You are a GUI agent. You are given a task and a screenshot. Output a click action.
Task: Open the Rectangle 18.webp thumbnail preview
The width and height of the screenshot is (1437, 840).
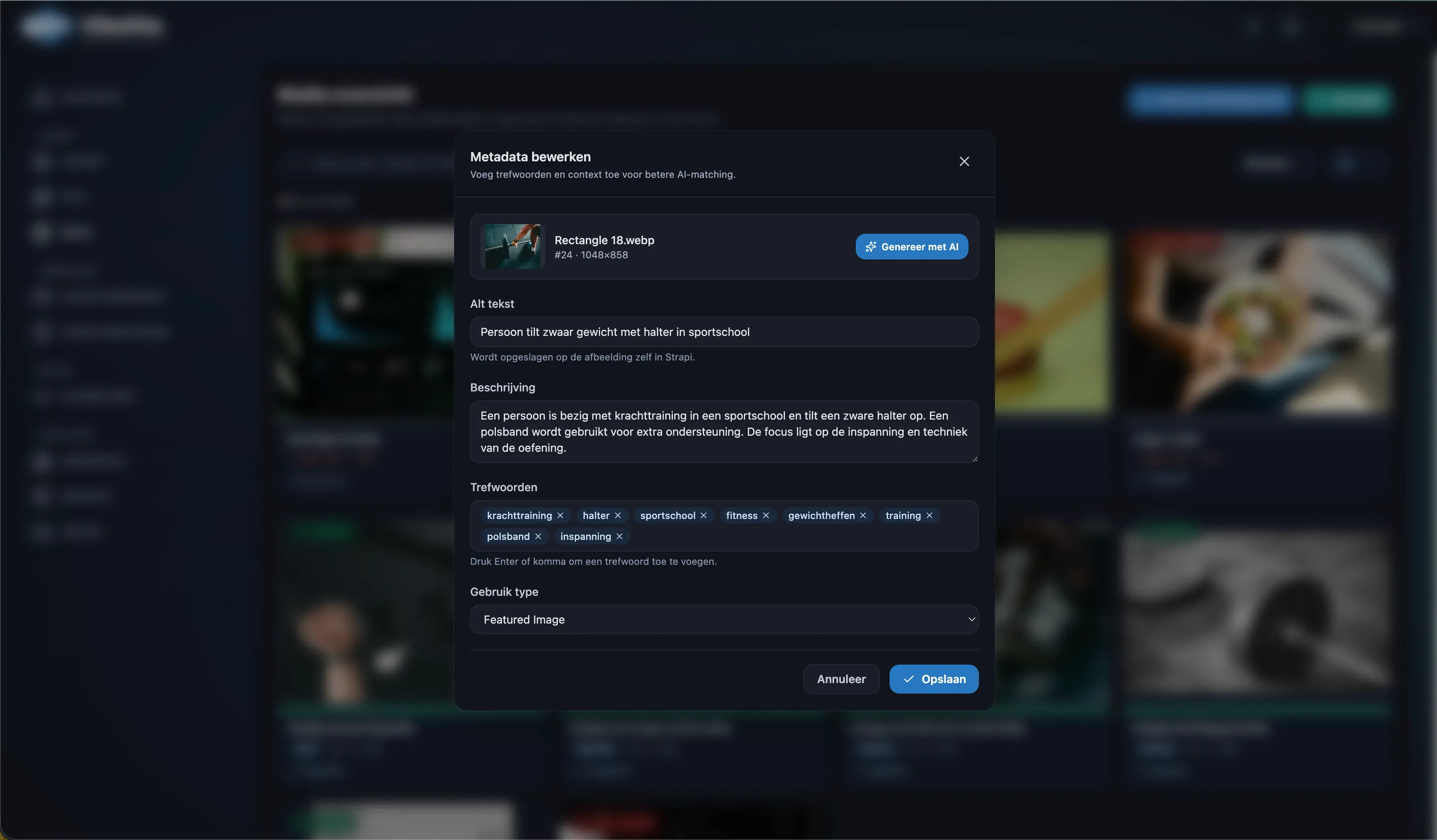click(x=512, y=247)
